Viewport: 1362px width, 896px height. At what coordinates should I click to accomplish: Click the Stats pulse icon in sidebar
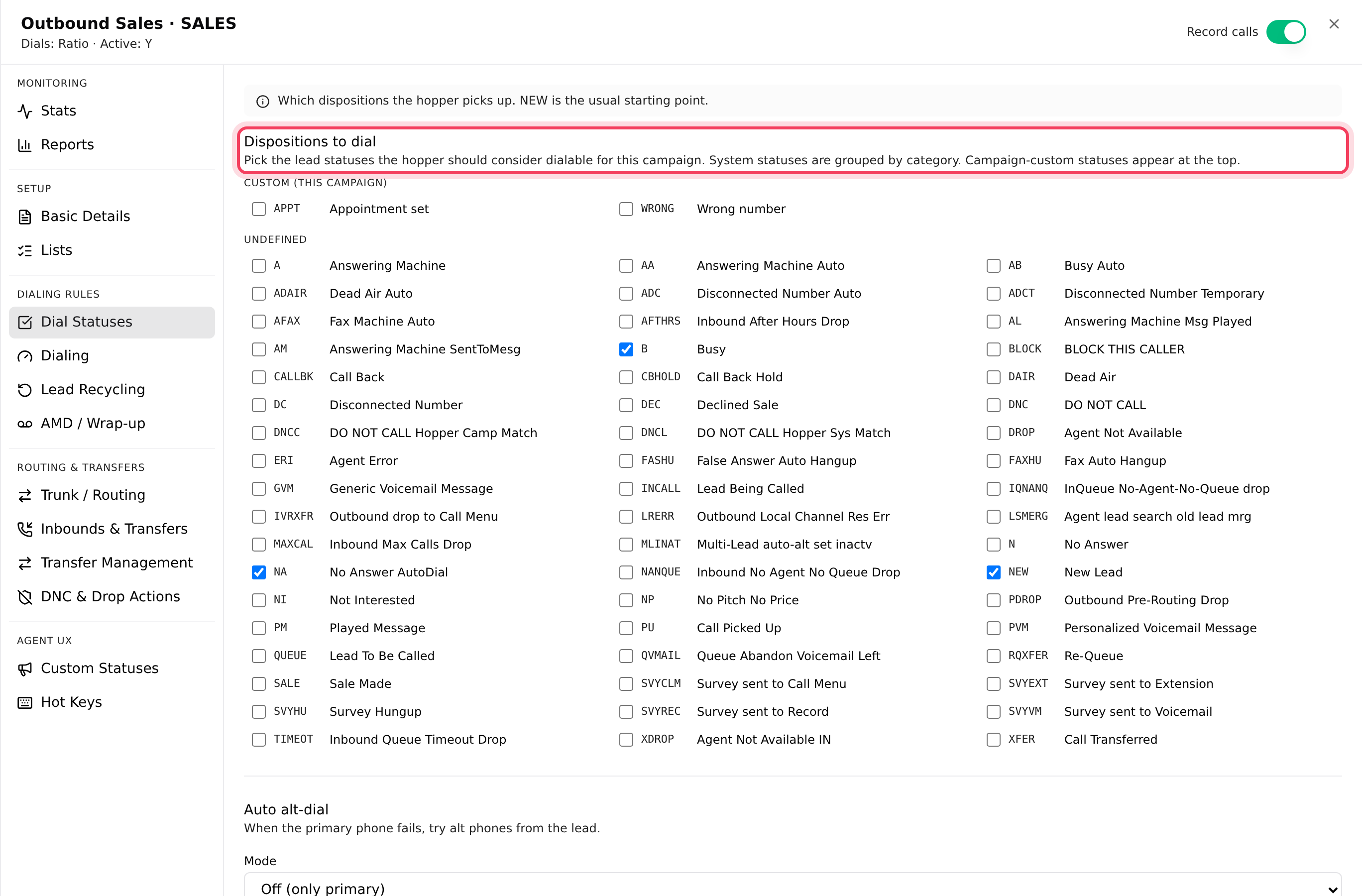pyautogui.click(x=24, y=111)
